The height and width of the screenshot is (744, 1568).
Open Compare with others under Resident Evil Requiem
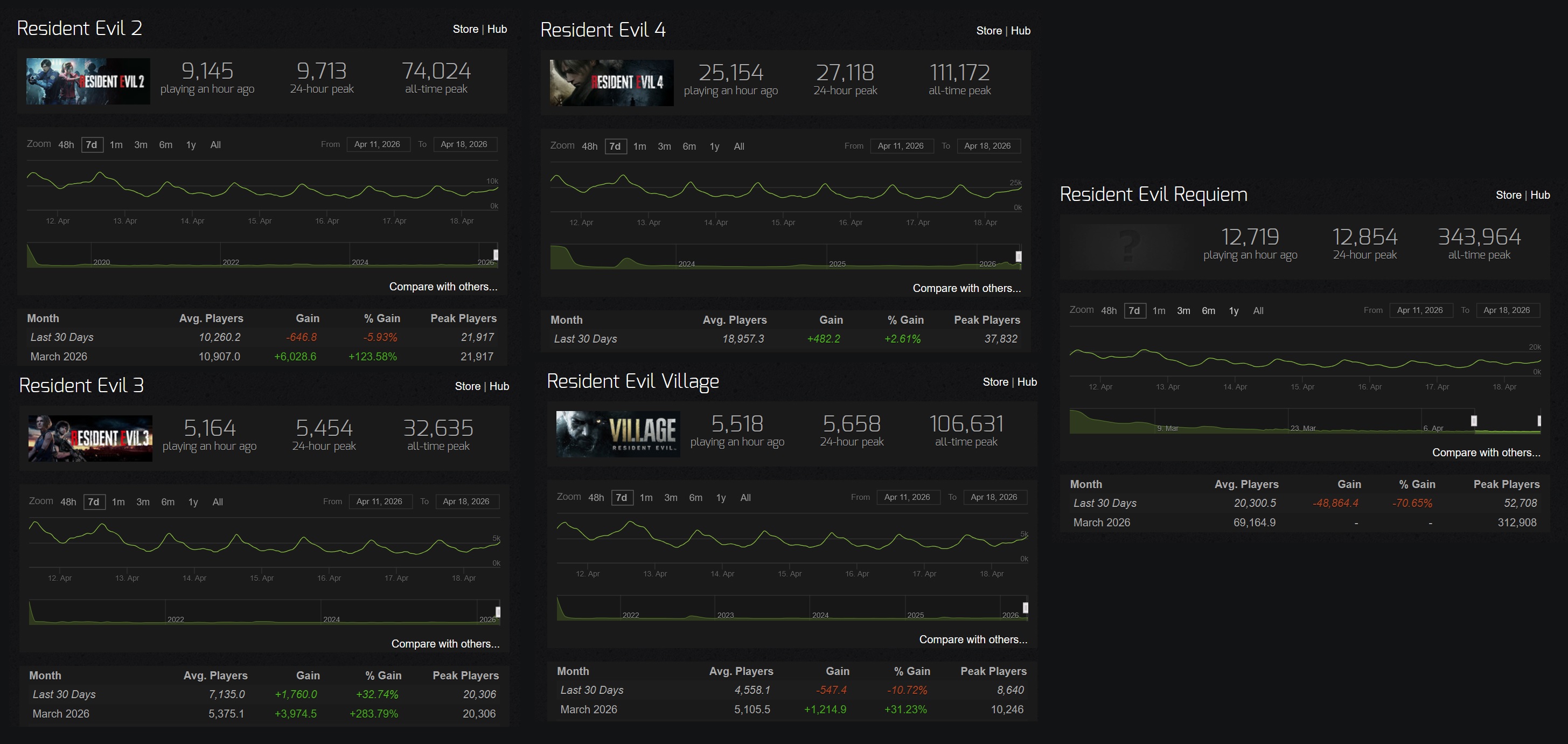coord(1485,453)
